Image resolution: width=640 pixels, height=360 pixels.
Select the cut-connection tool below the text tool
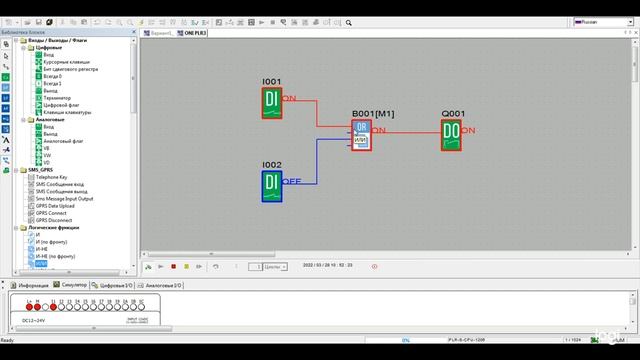(x=6, y=150)
